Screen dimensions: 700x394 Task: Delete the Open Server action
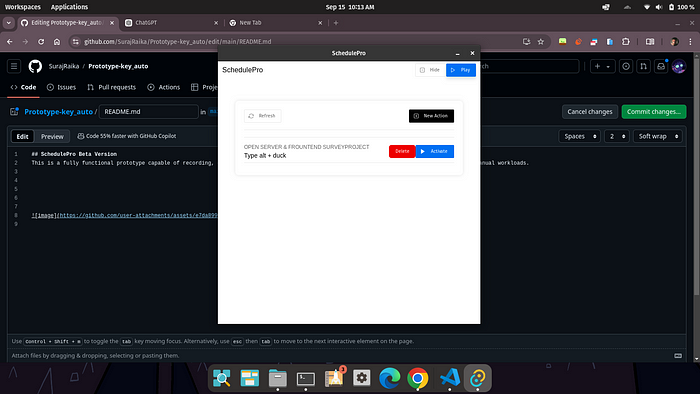(x=402, y=151)
